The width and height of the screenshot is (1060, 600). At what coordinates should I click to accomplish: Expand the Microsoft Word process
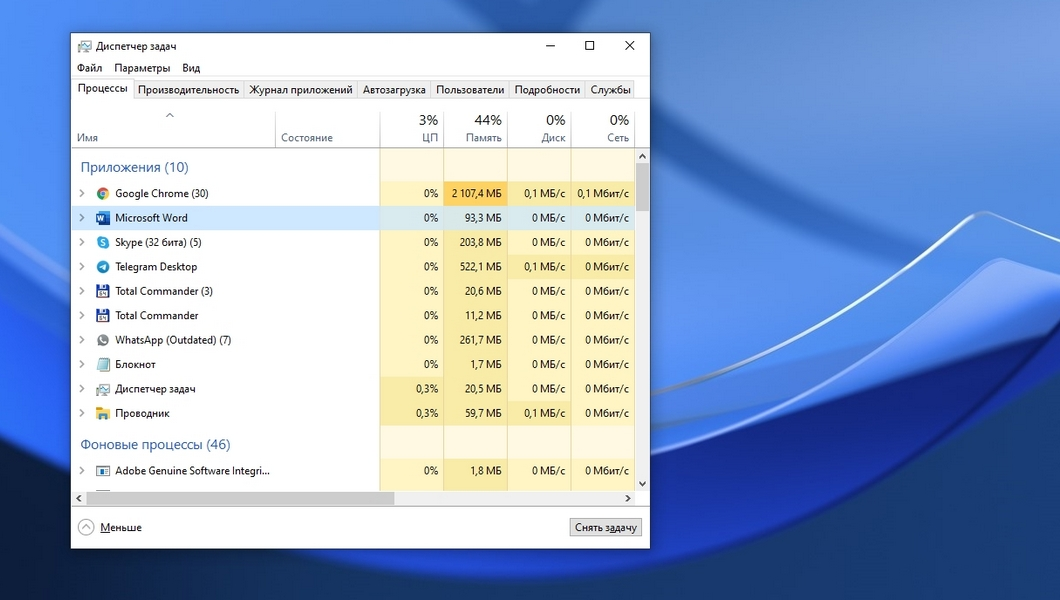point(82,218)
